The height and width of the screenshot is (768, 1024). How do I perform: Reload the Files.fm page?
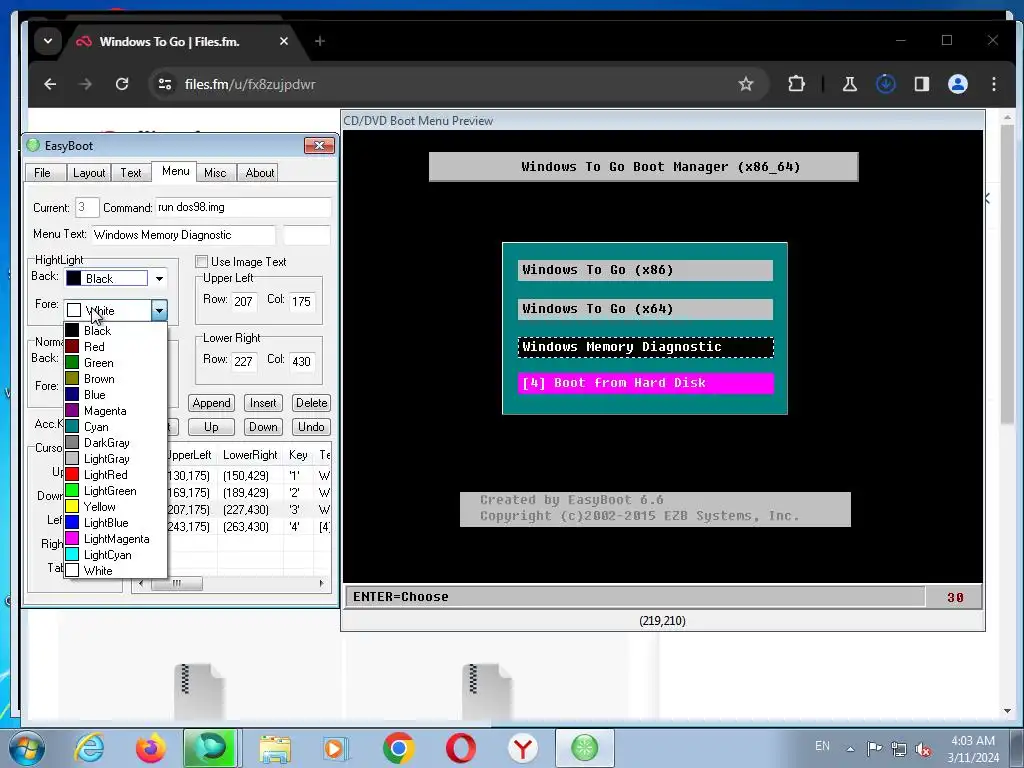121,84
